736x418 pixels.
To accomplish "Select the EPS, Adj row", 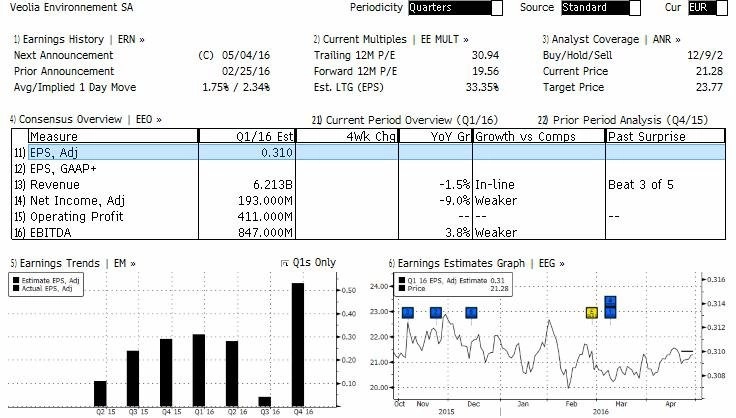I will pos(368,152).
